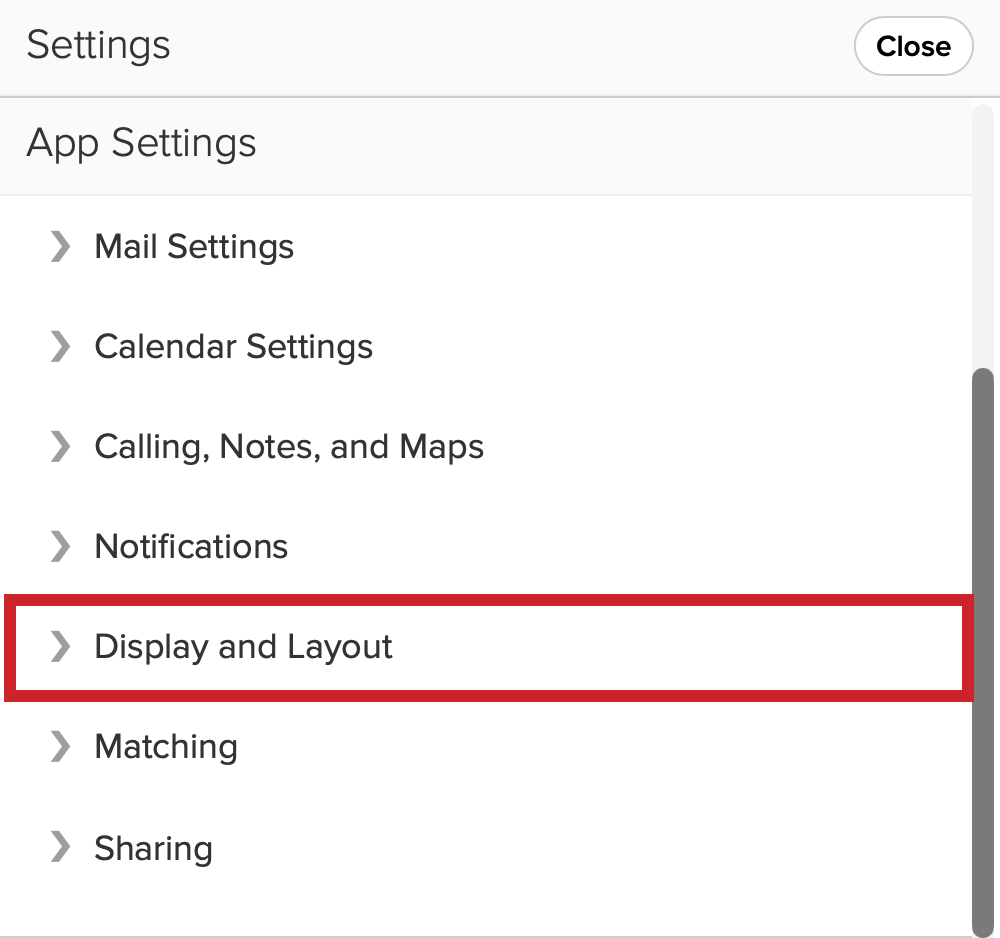Expand the Sharing chevron
Viewport: 1000px width, 938px height.
coord(58,848)
